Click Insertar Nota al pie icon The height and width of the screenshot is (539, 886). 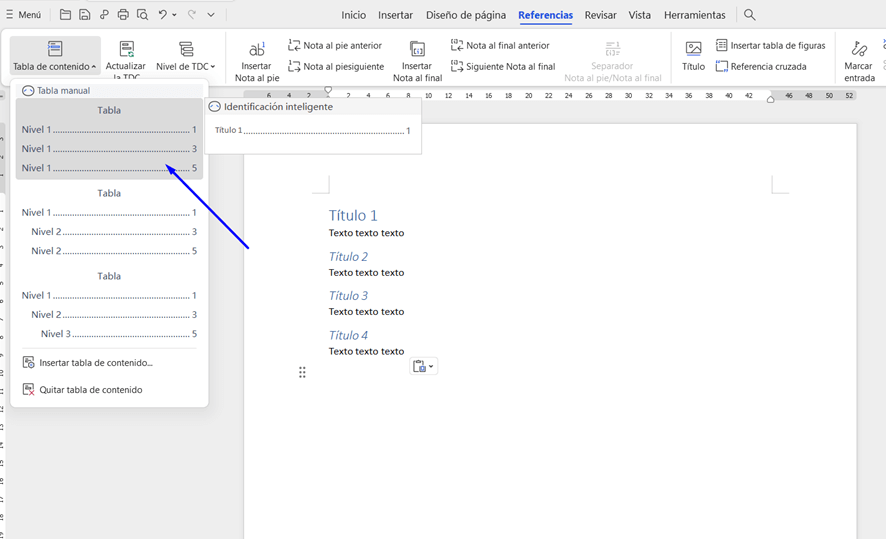tap(257, 49)
